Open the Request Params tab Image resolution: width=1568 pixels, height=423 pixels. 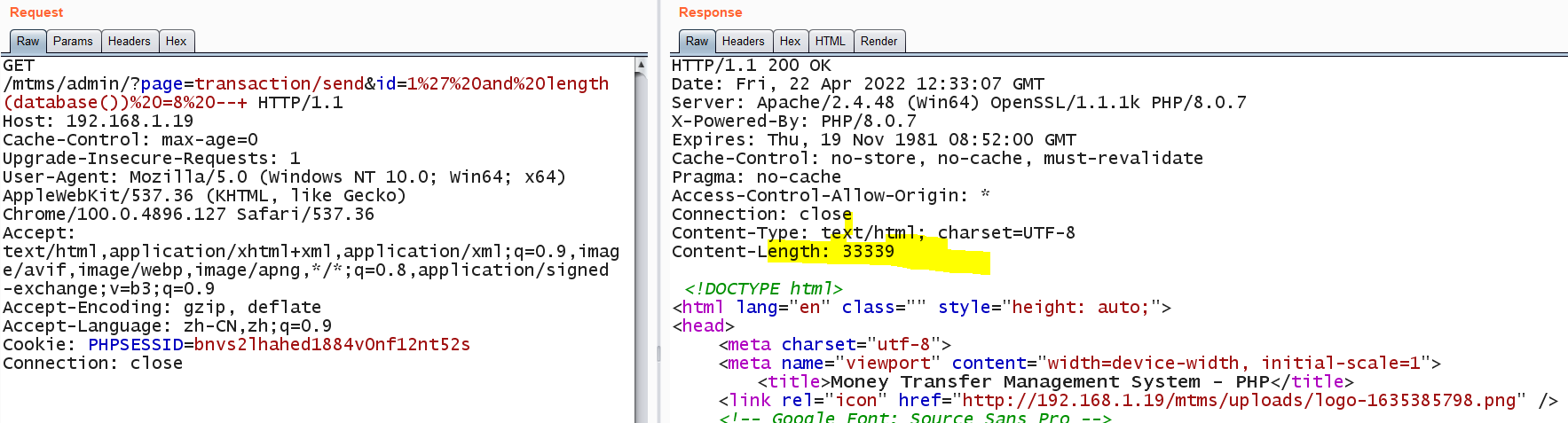point(73,41)
